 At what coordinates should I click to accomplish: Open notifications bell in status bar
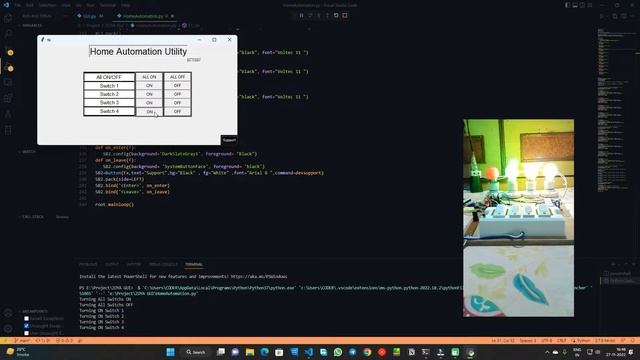pos(633,340)
